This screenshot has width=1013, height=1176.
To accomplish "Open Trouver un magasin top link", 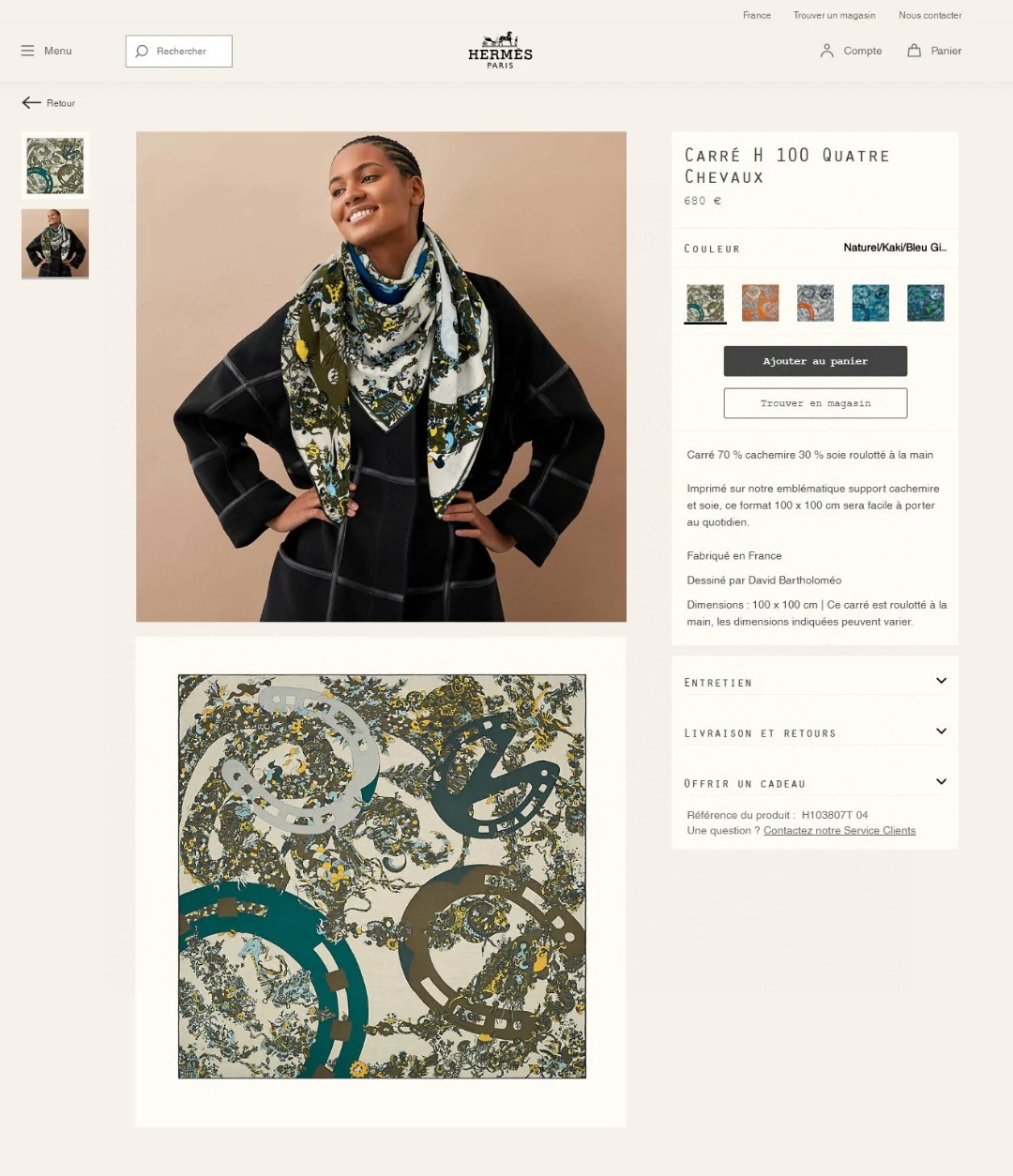I will click(834, 15).
